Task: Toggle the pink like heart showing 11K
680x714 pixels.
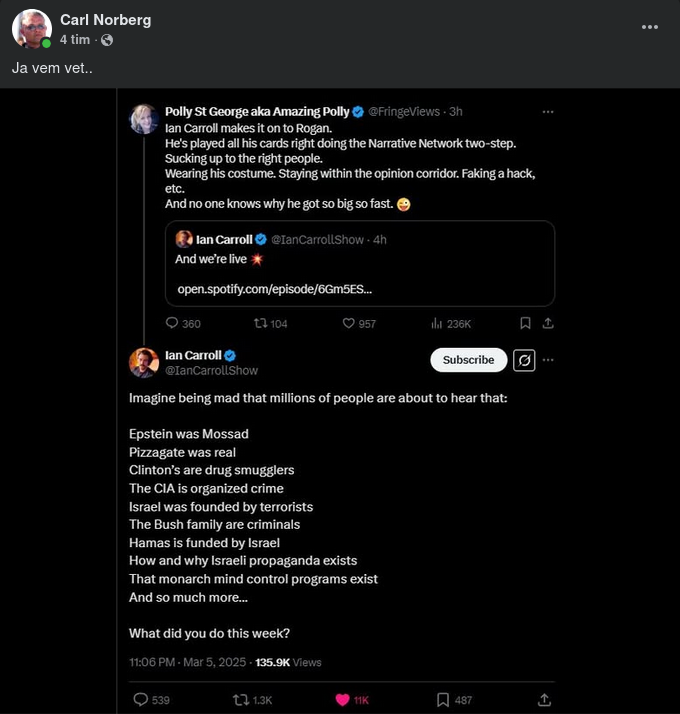Action: (x=342, y=700)
